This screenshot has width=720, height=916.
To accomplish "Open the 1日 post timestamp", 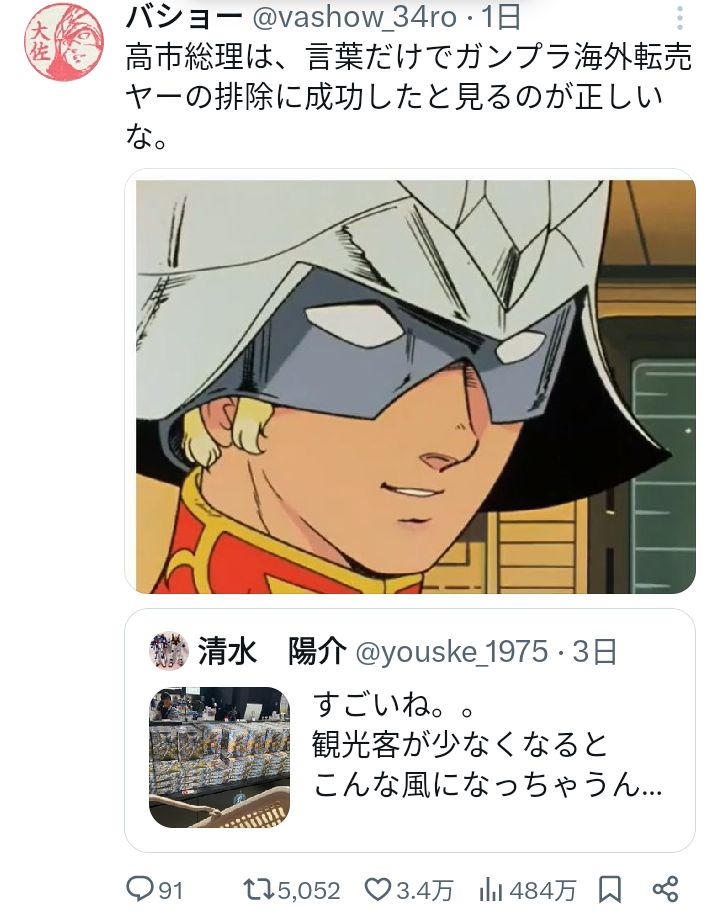I will tap(501, 18).
